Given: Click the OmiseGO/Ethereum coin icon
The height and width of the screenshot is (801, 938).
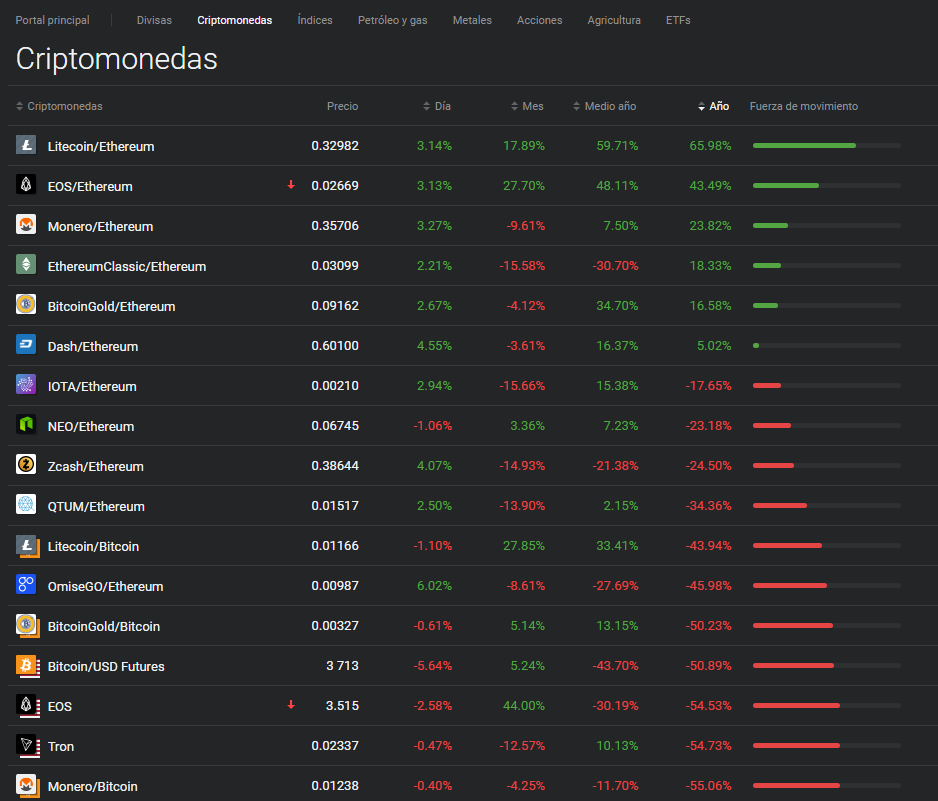Looking at the screenshot, I should tap(26, 585).
